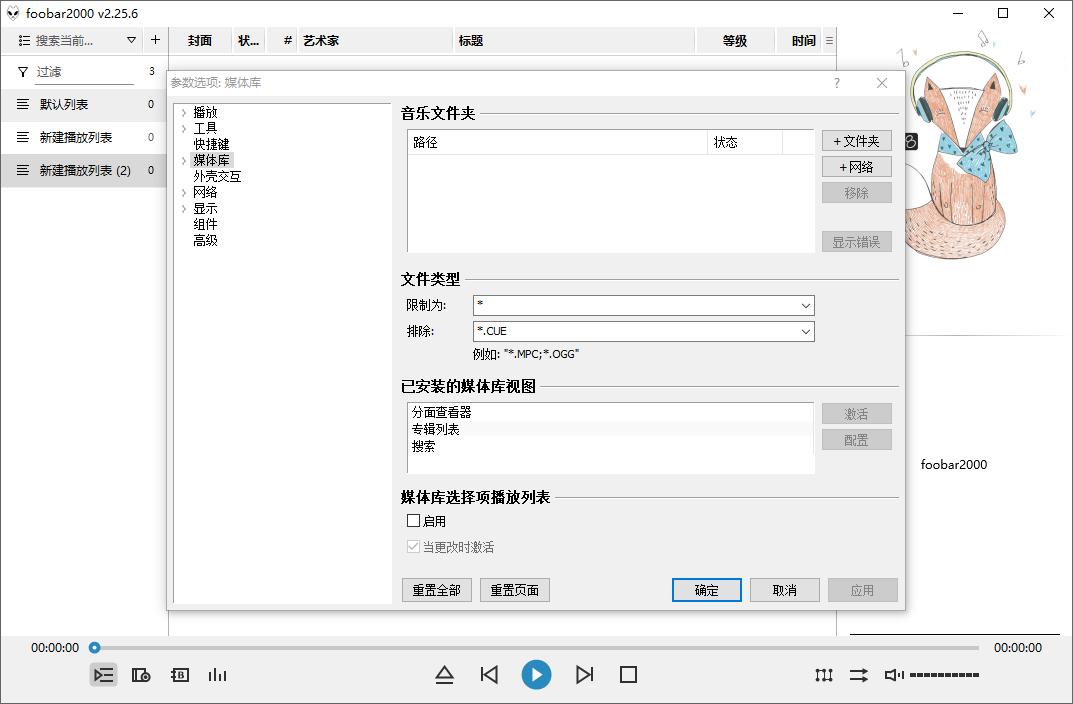Image resolution: width=1073 pixels, height=704 pixels.
Task: Click the shuffle playback order icon
Action: 858,675
